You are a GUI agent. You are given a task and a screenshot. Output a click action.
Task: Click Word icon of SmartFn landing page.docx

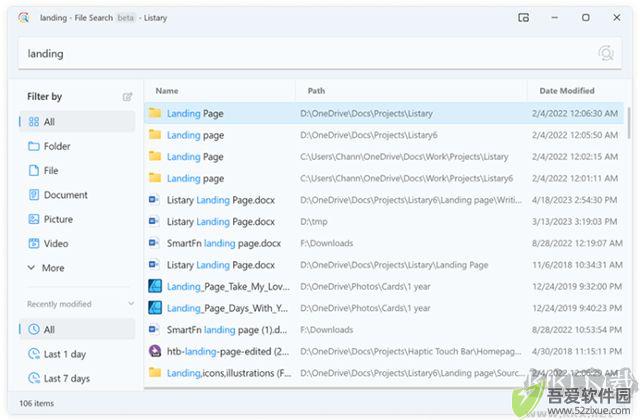[154, 243]
